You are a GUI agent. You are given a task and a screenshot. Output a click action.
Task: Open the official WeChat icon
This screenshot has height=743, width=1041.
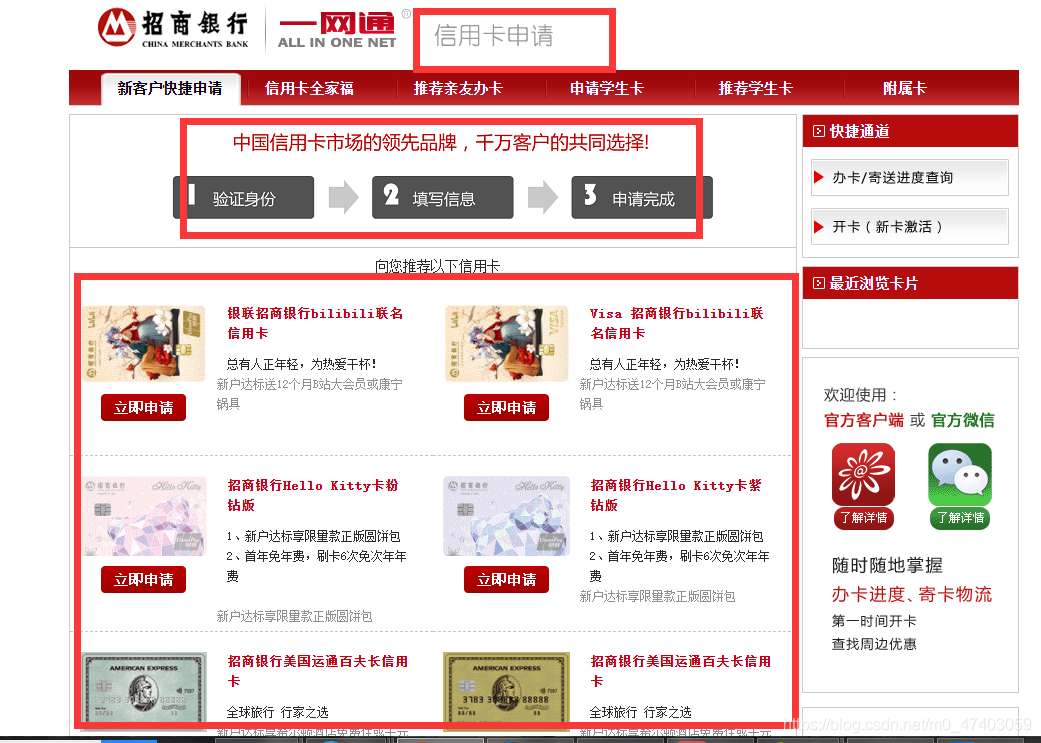pos(960,475)
